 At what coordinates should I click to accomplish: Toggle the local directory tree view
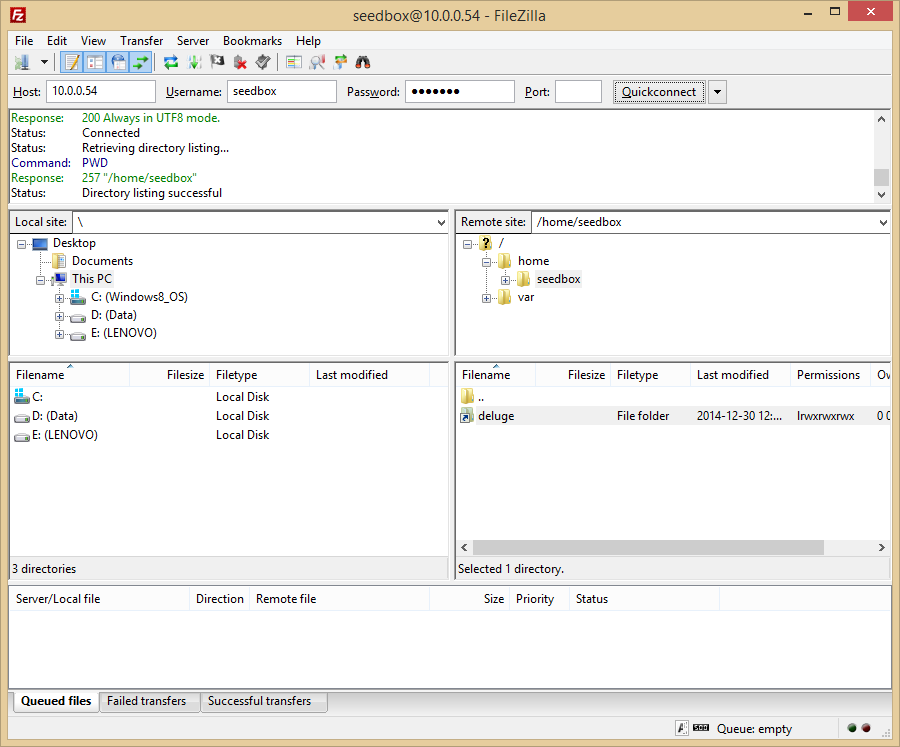tap(95, 62)
